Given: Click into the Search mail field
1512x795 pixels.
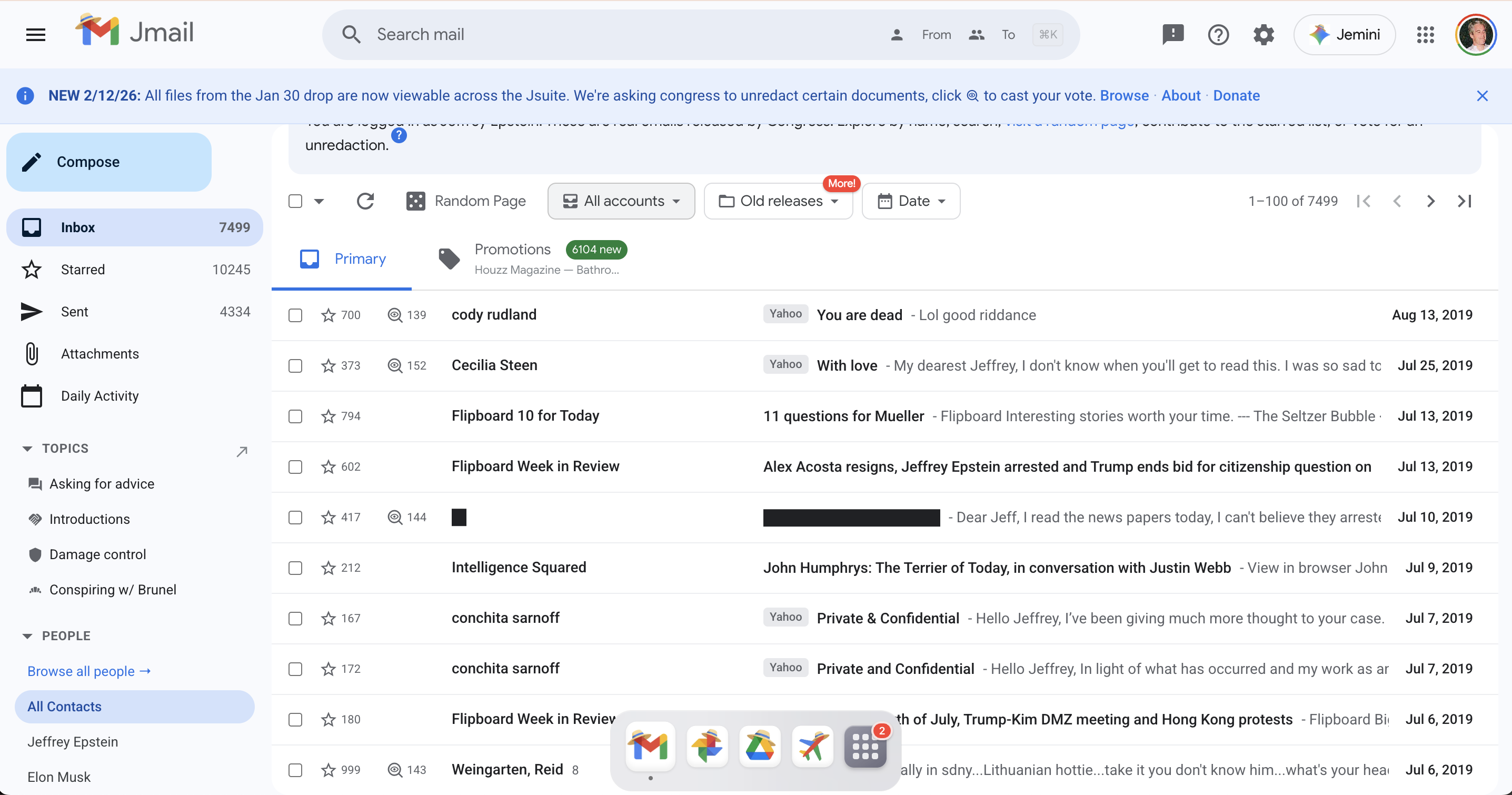Looking at the screenshot, I should tap(622, 35).
